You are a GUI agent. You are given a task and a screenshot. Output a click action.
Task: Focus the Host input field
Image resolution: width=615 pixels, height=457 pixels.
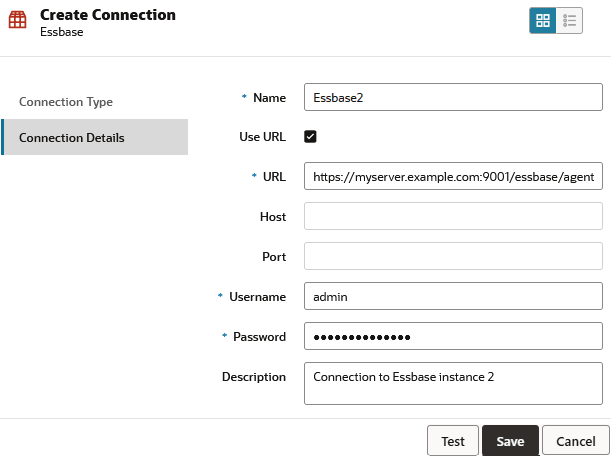click(453, 217)
